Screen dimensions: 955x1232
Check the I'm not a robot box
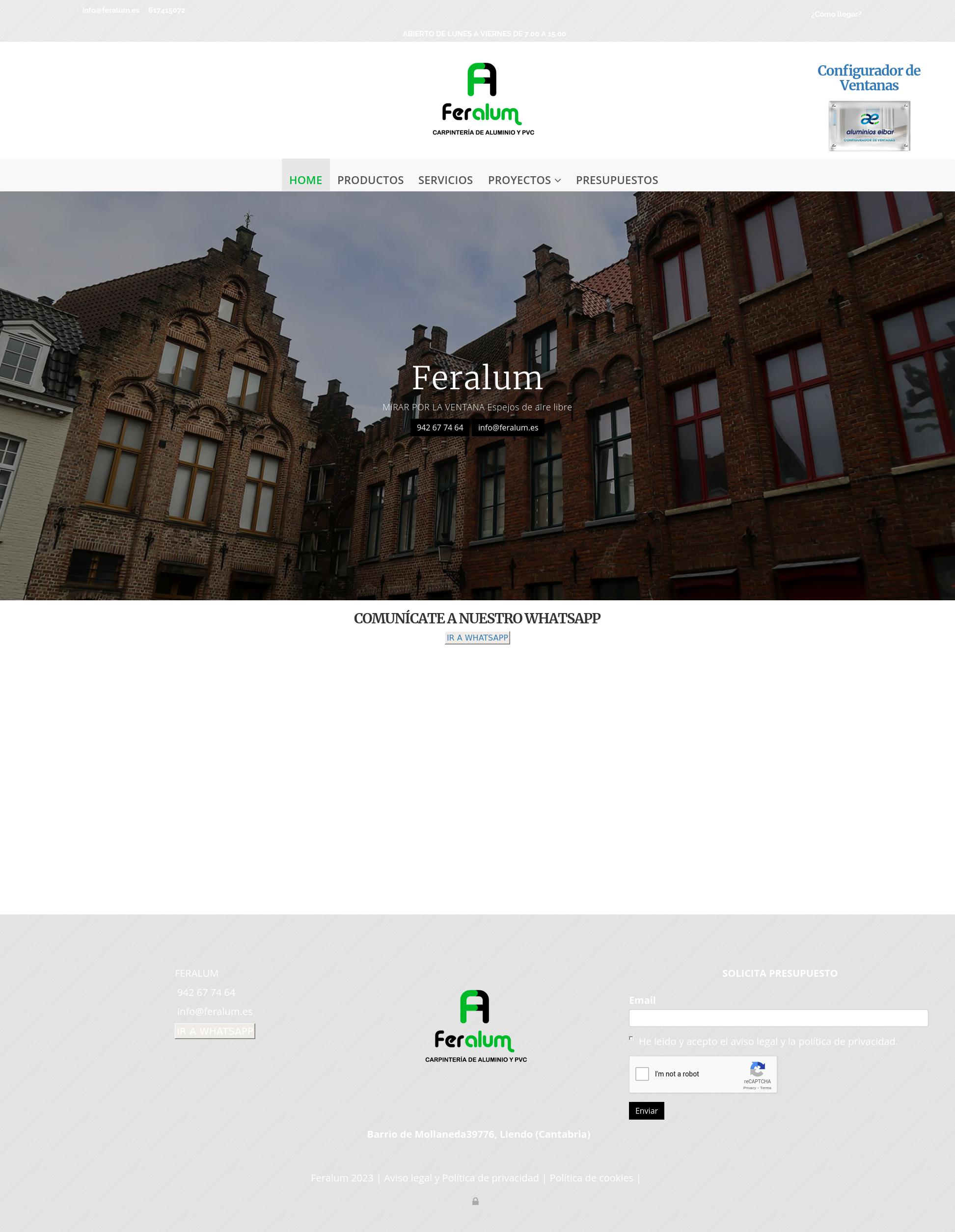point(642,1073)
